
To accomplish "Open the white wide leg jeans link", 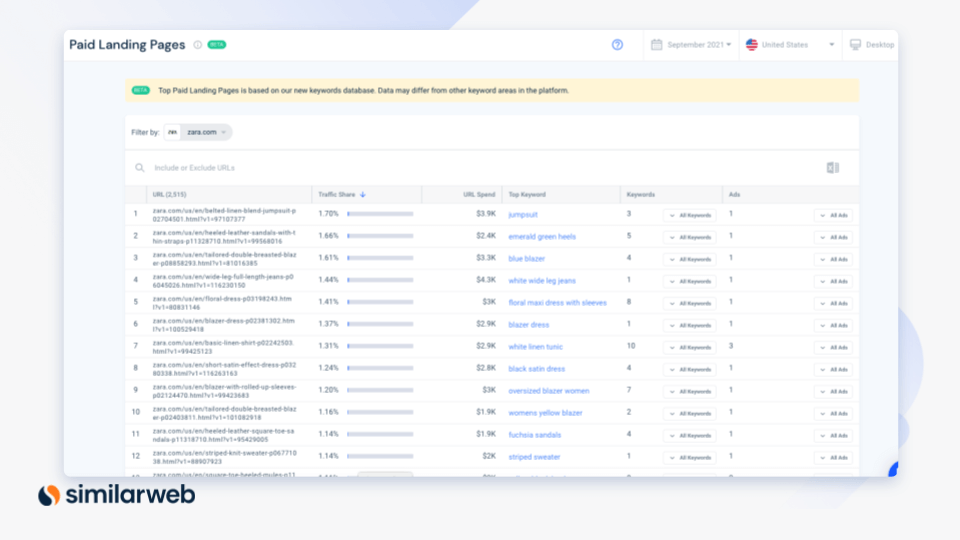I will click(x=542, y=281).
